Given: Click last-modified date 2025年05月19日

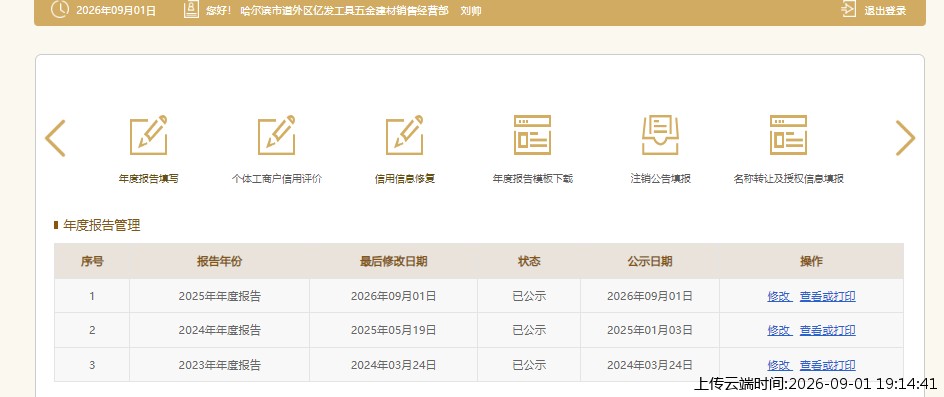Looking at the screenshot, I should click(x=394, y=330).
